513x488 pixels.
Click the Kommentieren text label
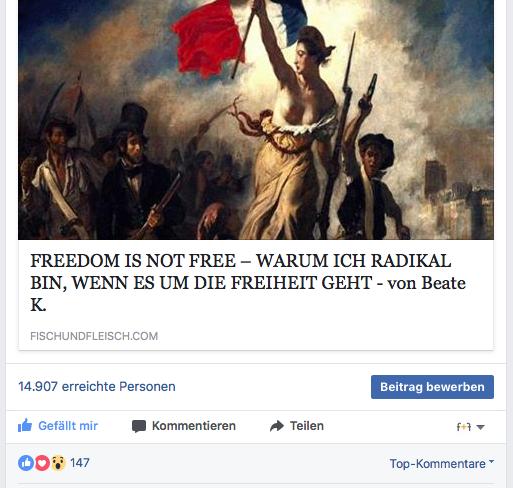(x=194, y=426)
